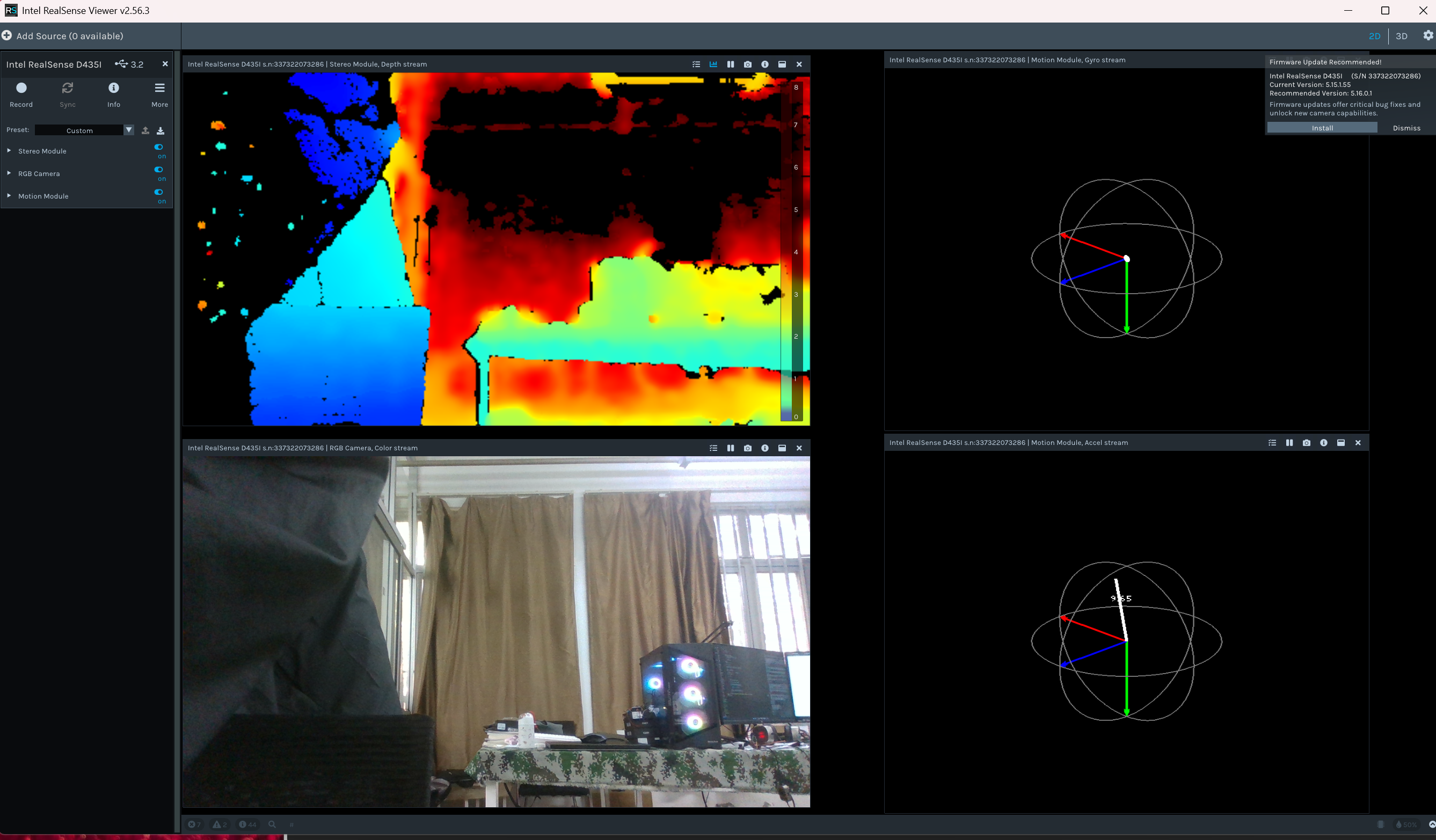Start recording with the Record button
This screenshot has height=840, width=1436.
click(x=21, y=94)
